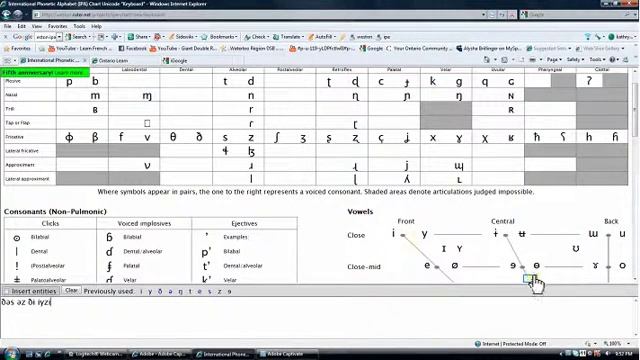Click the Translate toolbar button

pyautogui.click(x=288, y=37)
